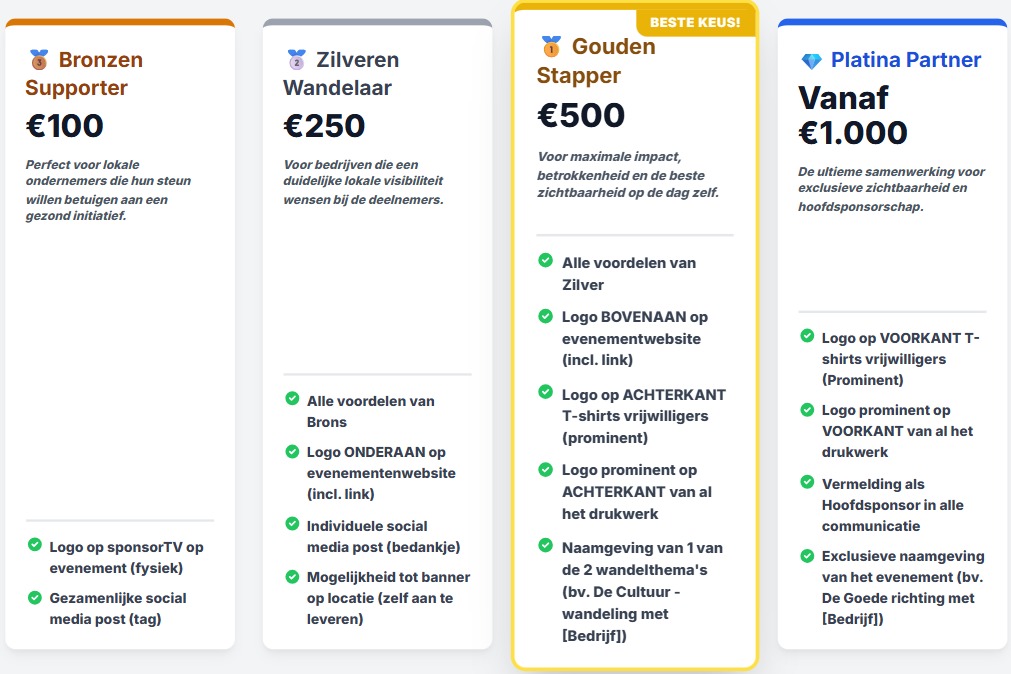
Task: Click the €500 price on Gouden Stapper
Action: (x=581, y=116)
